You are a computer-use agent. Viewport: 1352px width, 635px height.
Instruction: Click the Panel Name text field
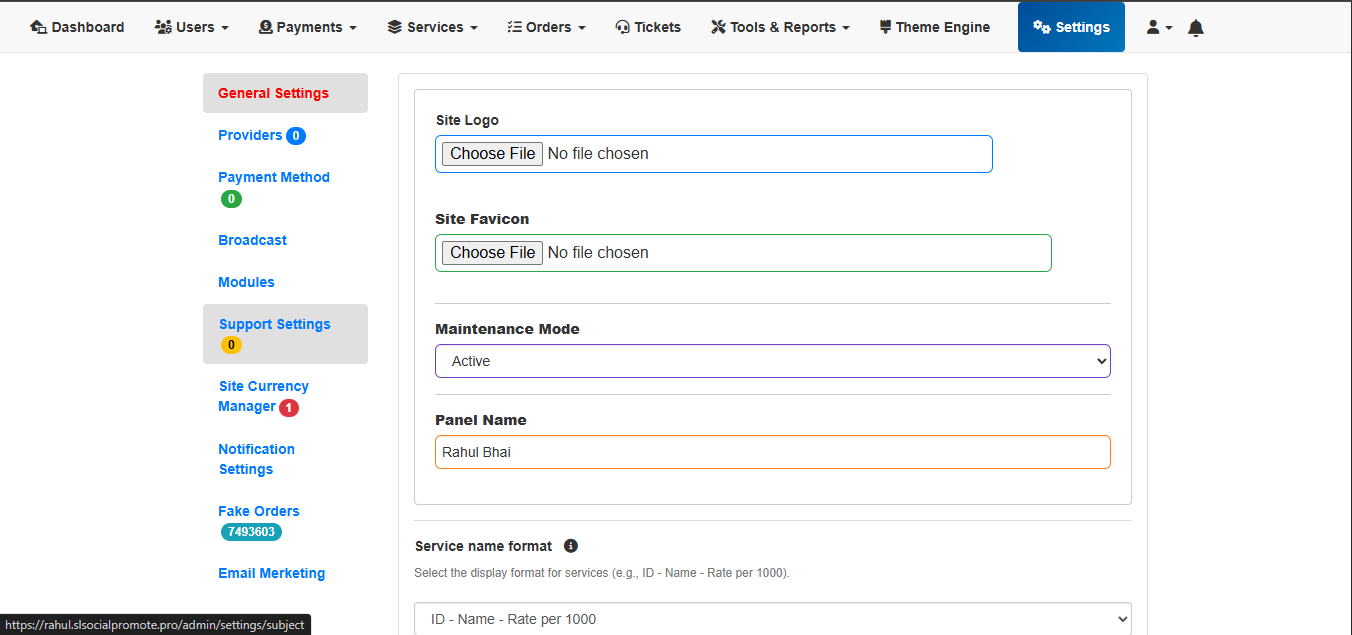coord(772,452)
